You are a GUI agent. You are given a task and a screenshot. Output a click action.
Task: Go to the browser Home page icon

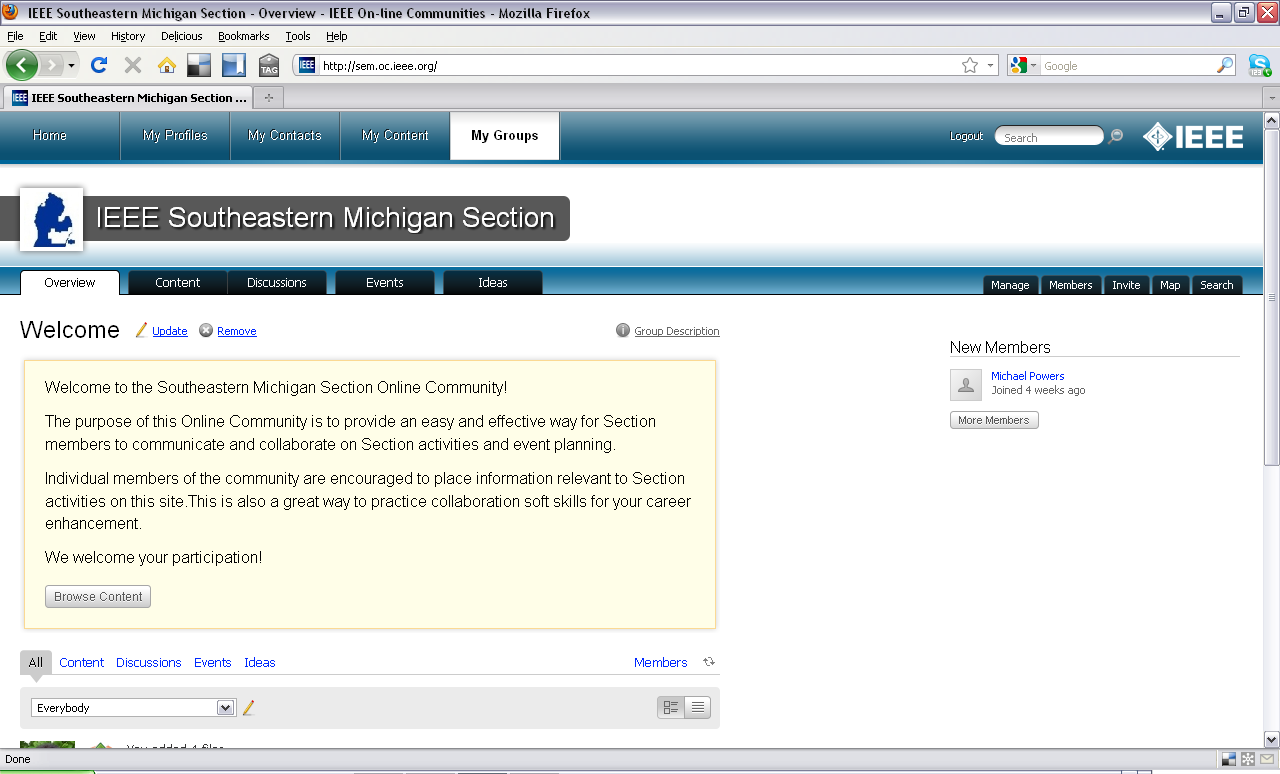[167, 66]
